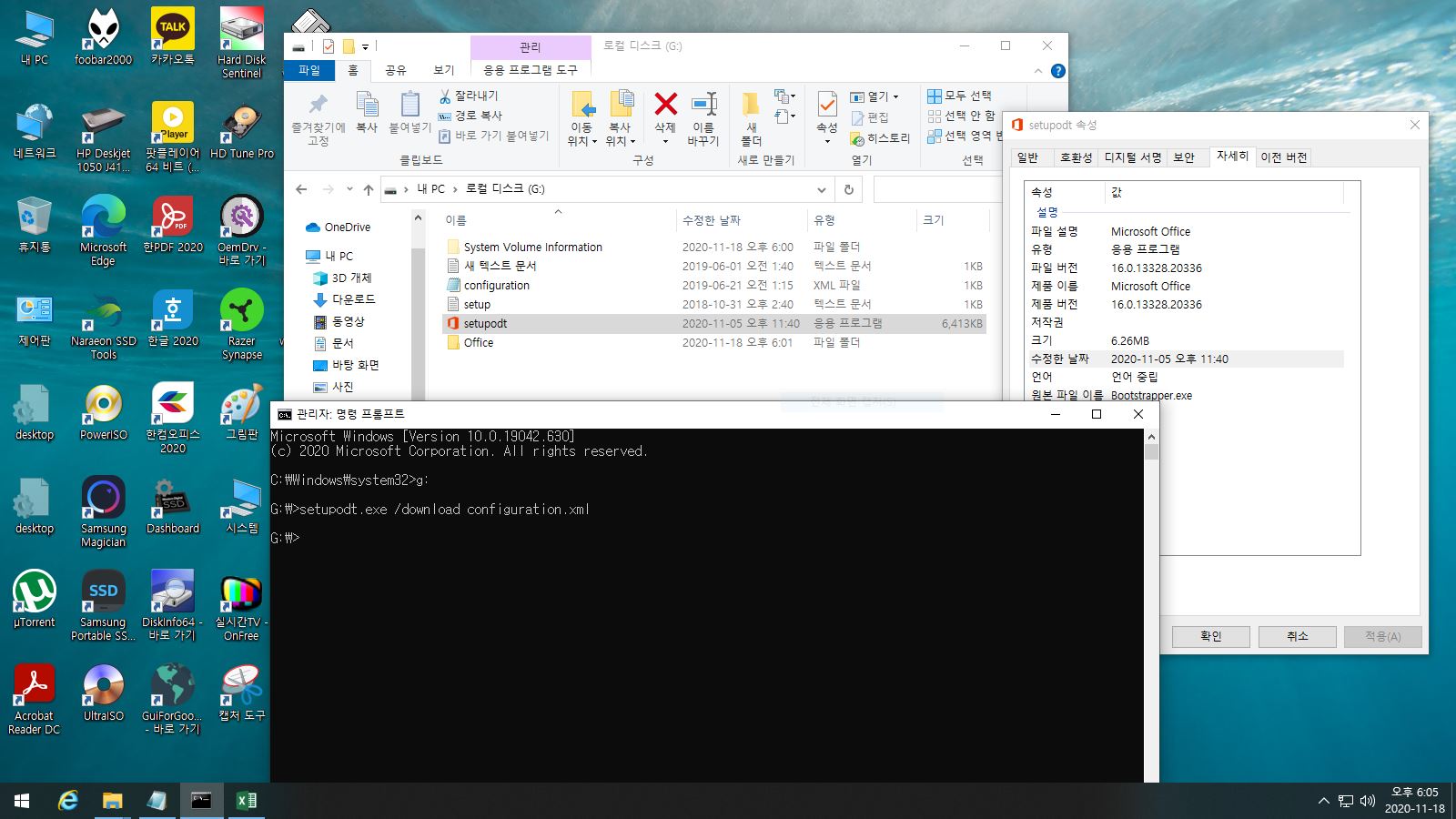
Task: Click the taskbar clock showing 2020-11-18
Action: click(1415, 801)
